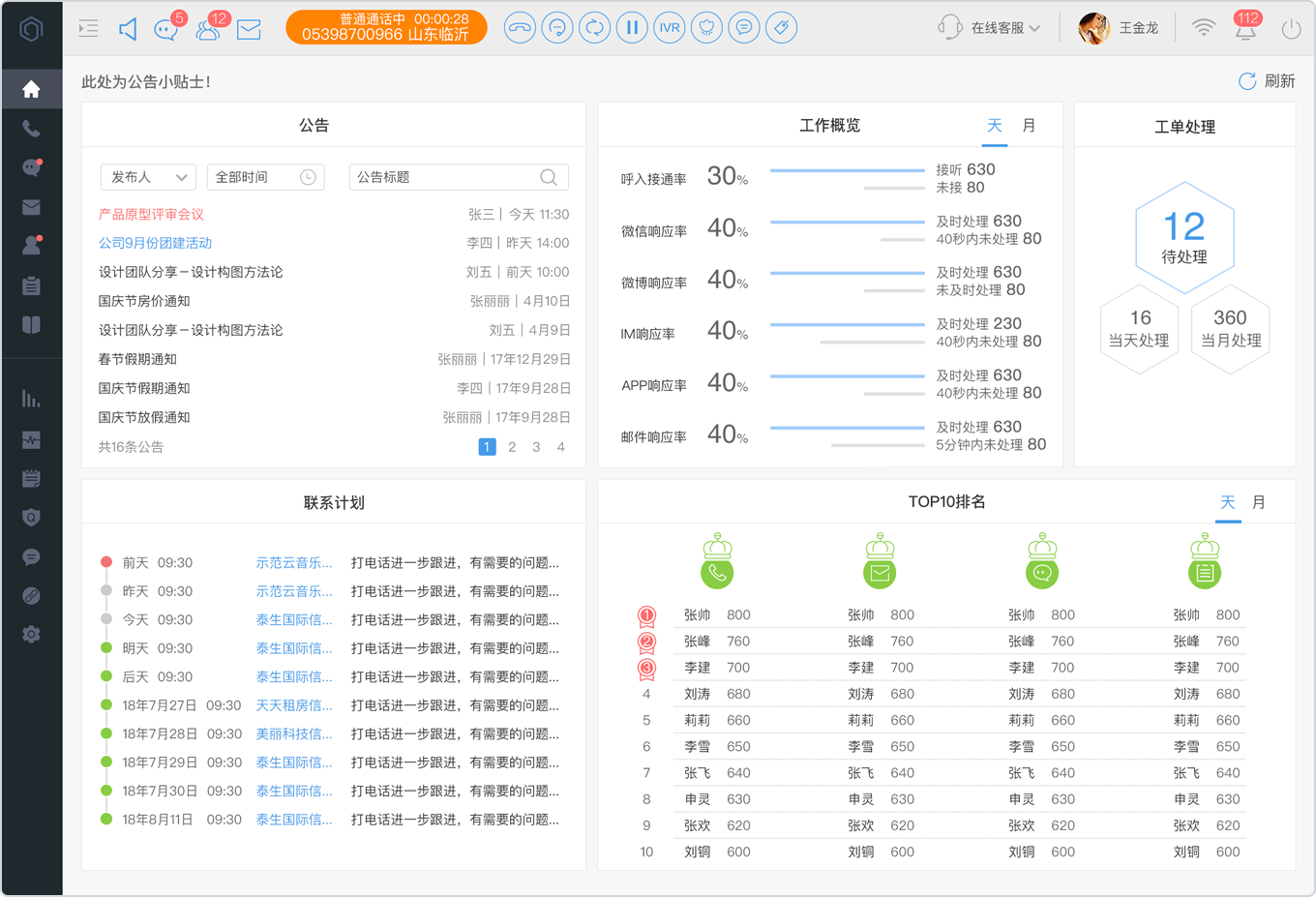
Task: Open the mail section in the left sidebar
Action: [x=31, y=207]
